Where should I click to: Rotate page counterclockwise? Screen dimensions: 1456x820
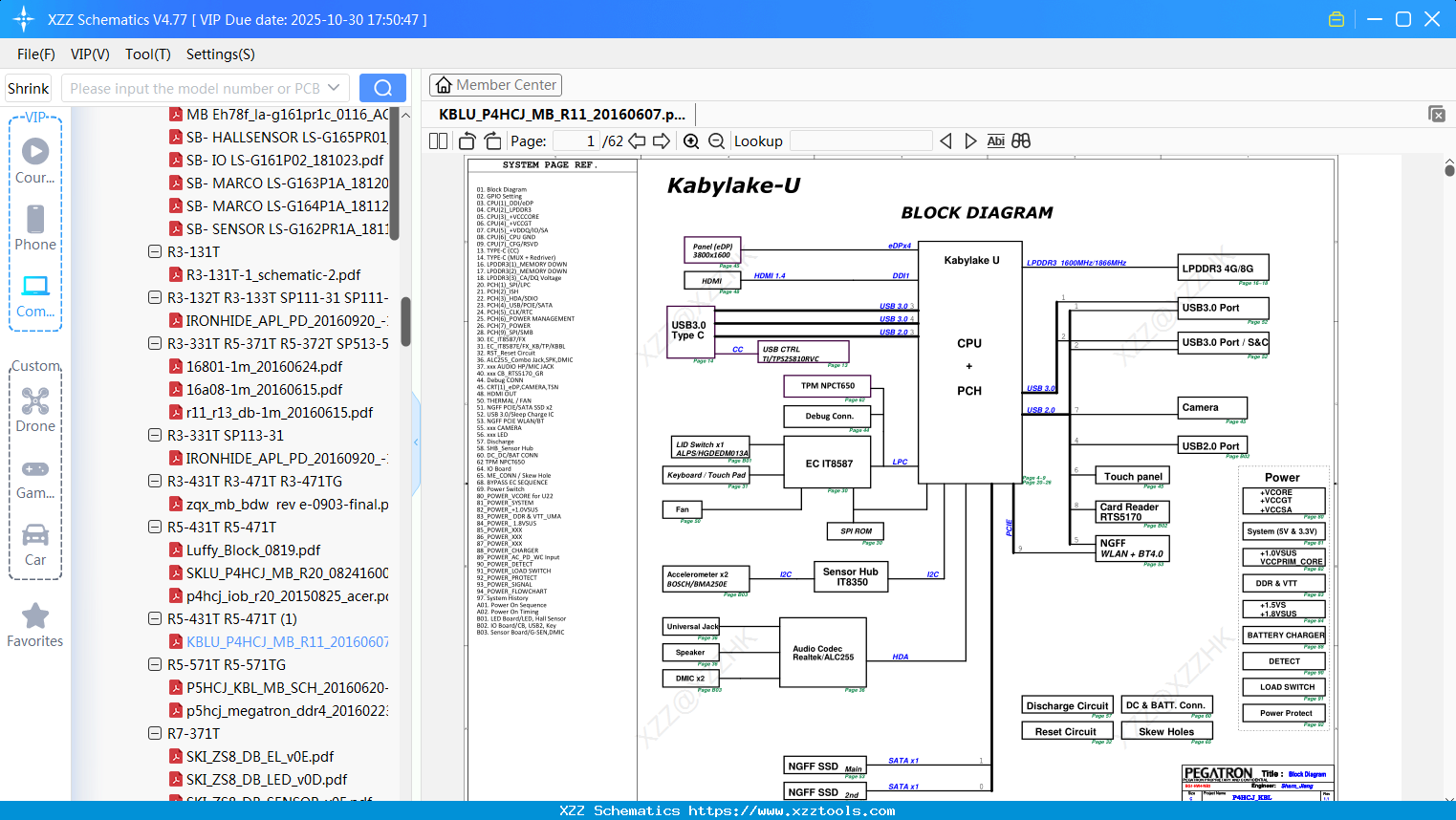pos(467,141)
